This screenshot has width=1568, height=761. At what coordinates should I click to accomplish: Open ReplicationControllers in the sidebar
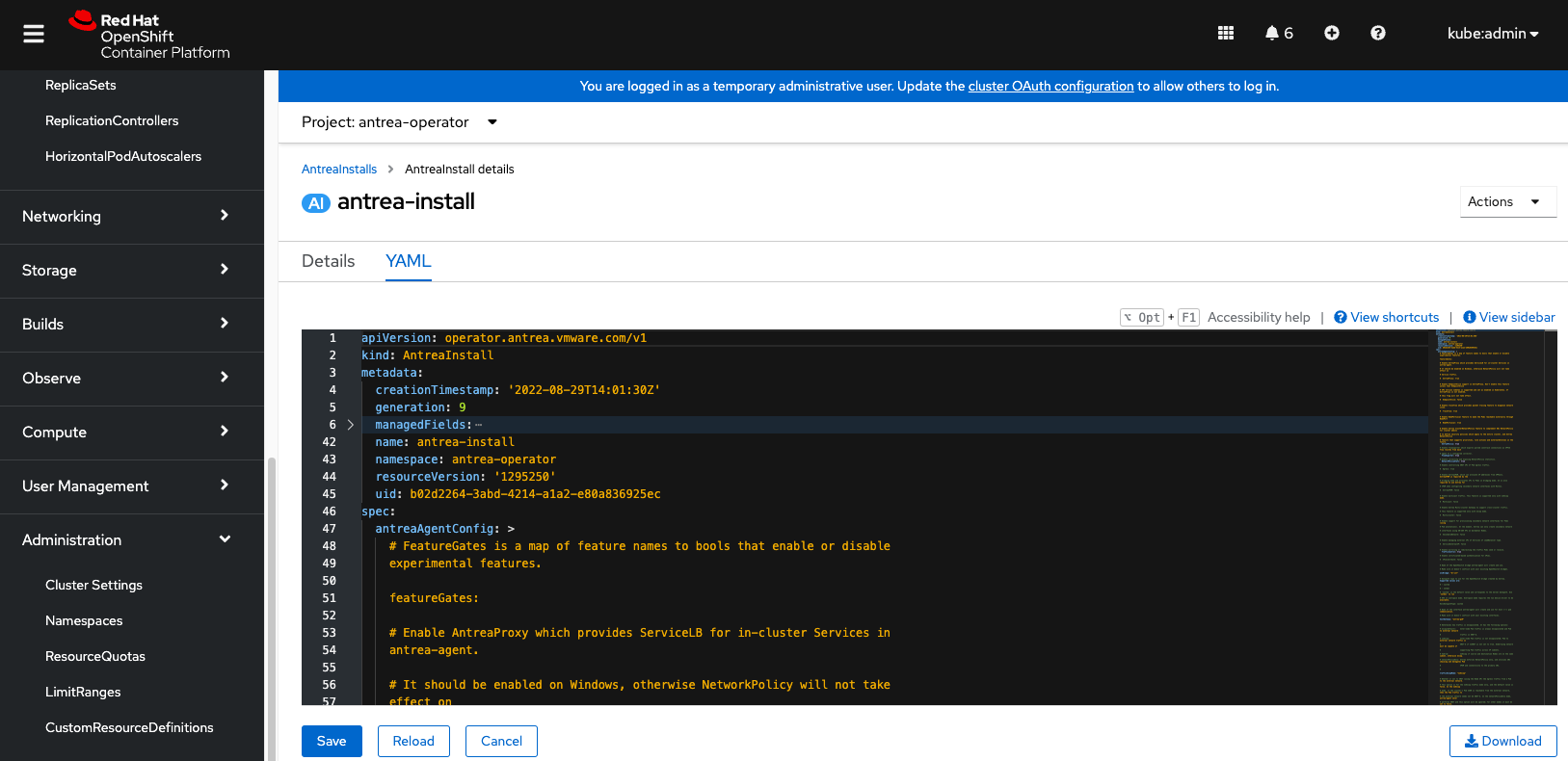(112, 120)
